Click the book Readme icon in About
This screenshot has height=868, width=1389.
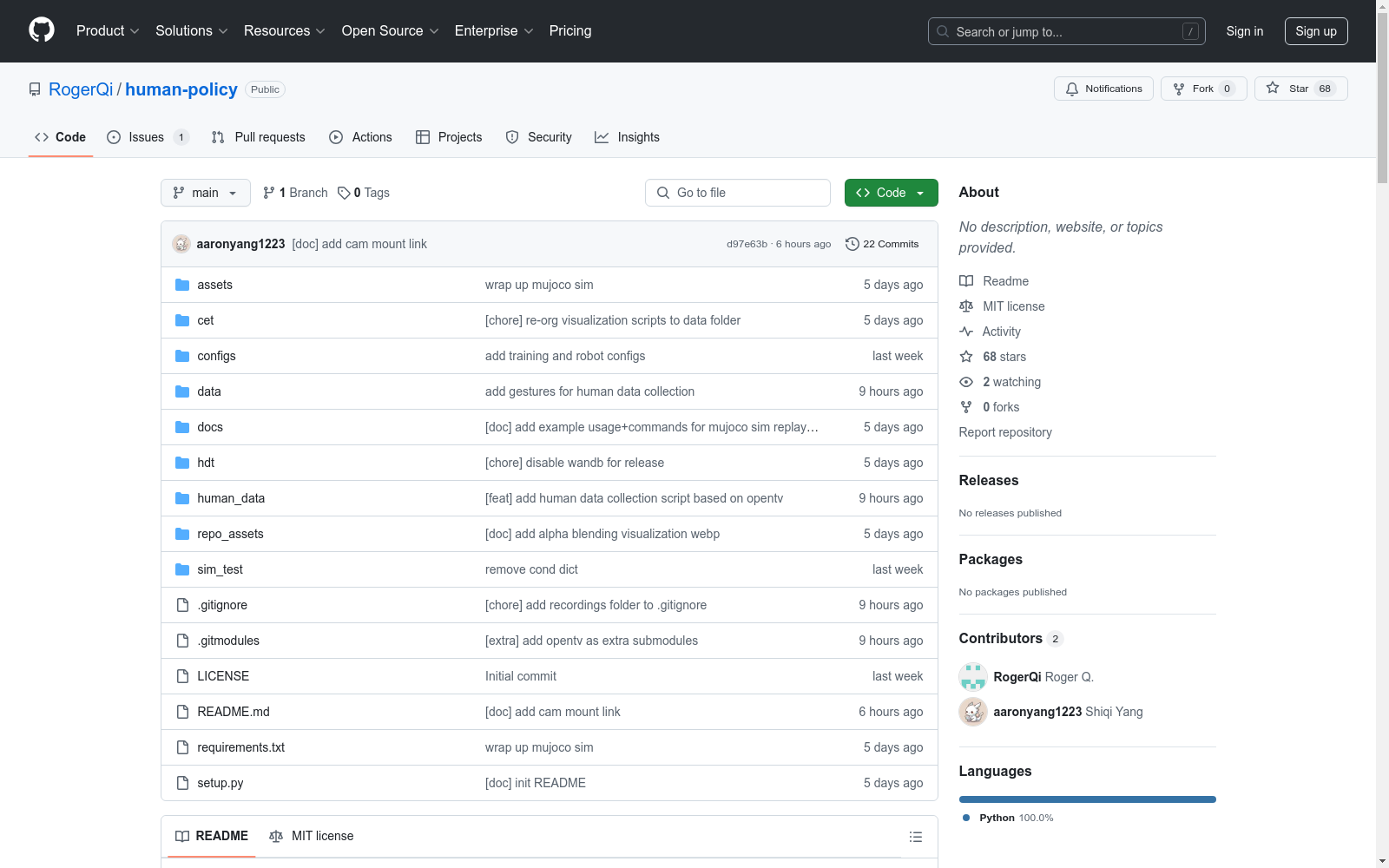(x=966, y=281)
